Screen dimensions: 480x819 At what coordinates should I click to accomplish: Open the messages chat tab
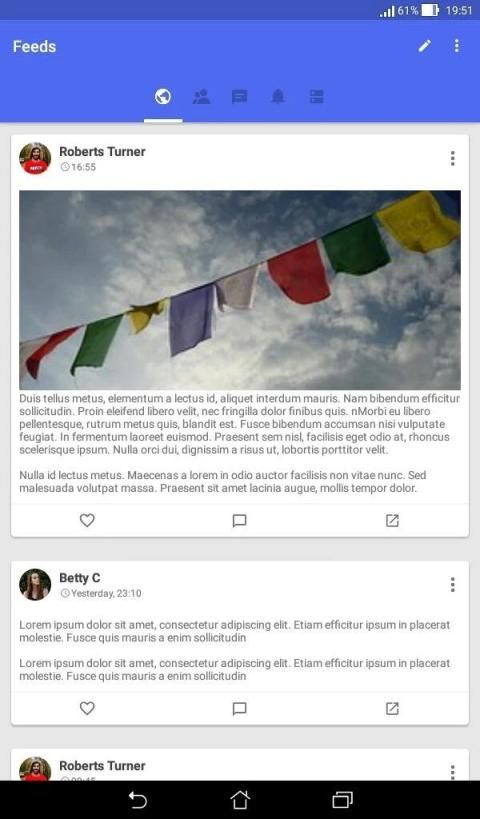[239, 97]
